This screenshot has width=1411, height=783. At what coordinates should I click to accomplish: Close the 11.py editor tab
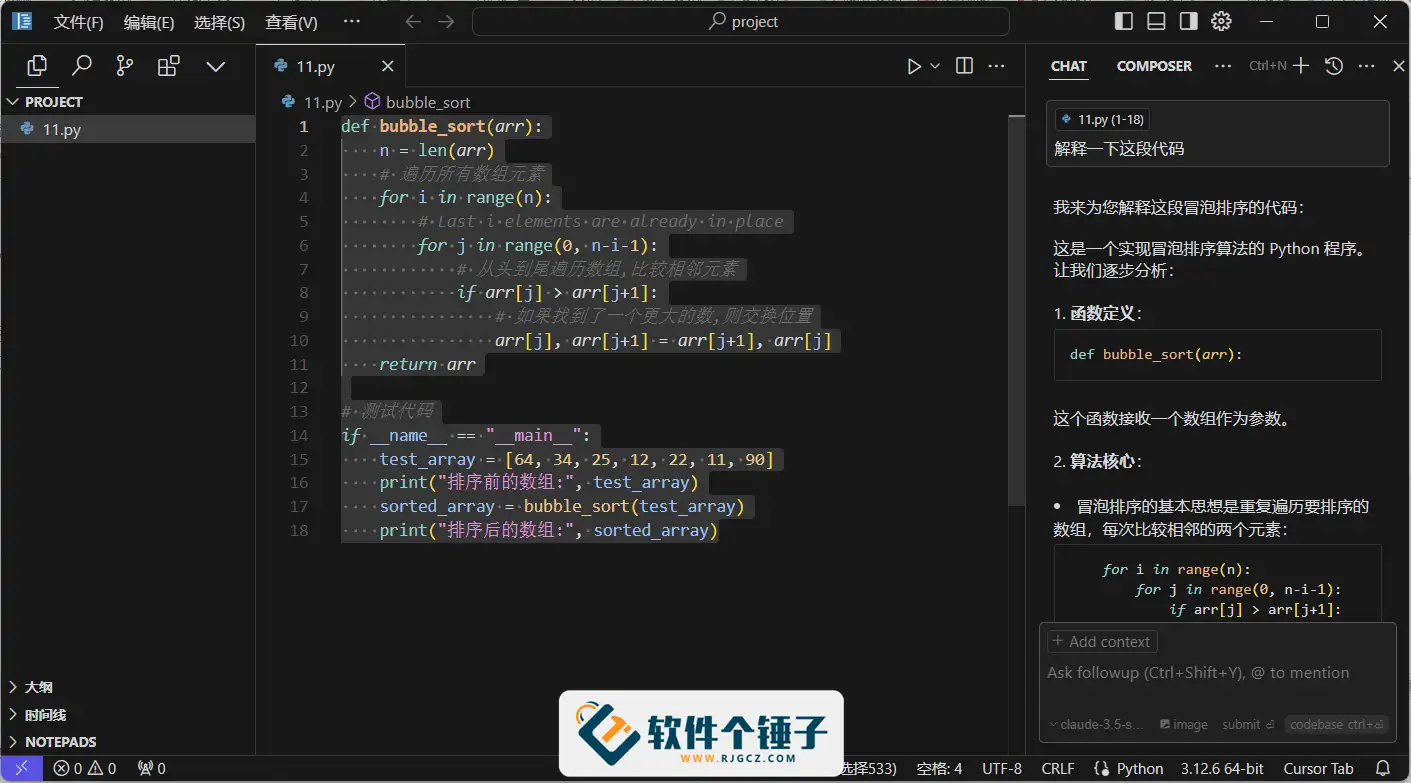coord(388,66)
